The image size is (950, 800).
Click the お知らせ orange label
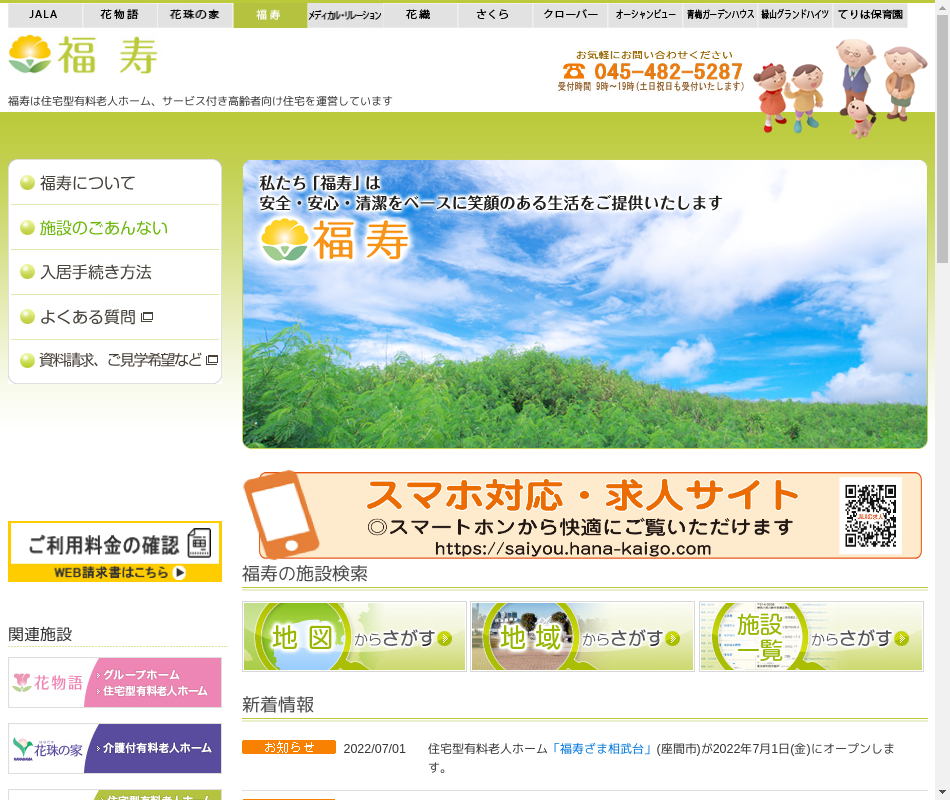pyautogui.click(x=289, y=747)
